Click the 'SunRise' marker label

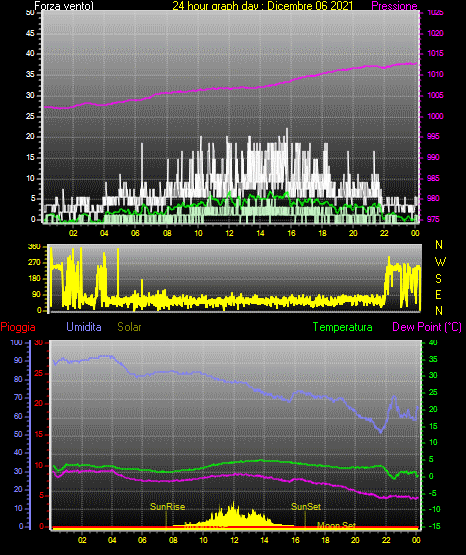(167, 507)
